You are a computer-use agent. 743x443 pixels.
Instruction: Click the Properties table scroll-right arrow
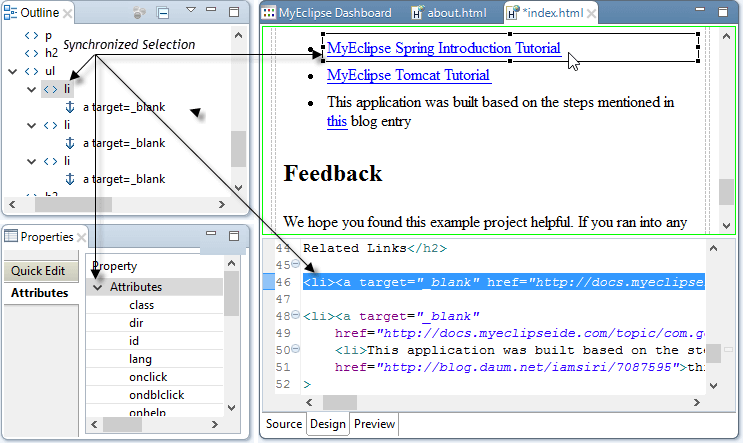tap(215, 425)
